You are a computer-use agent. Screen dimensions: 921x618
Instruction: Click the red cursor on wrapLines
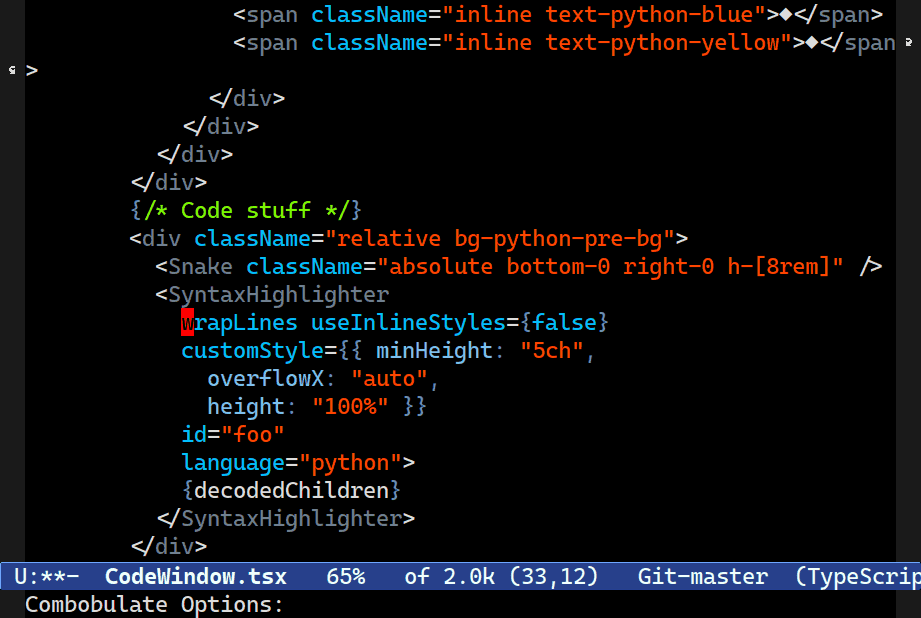[x=187, y=323]
